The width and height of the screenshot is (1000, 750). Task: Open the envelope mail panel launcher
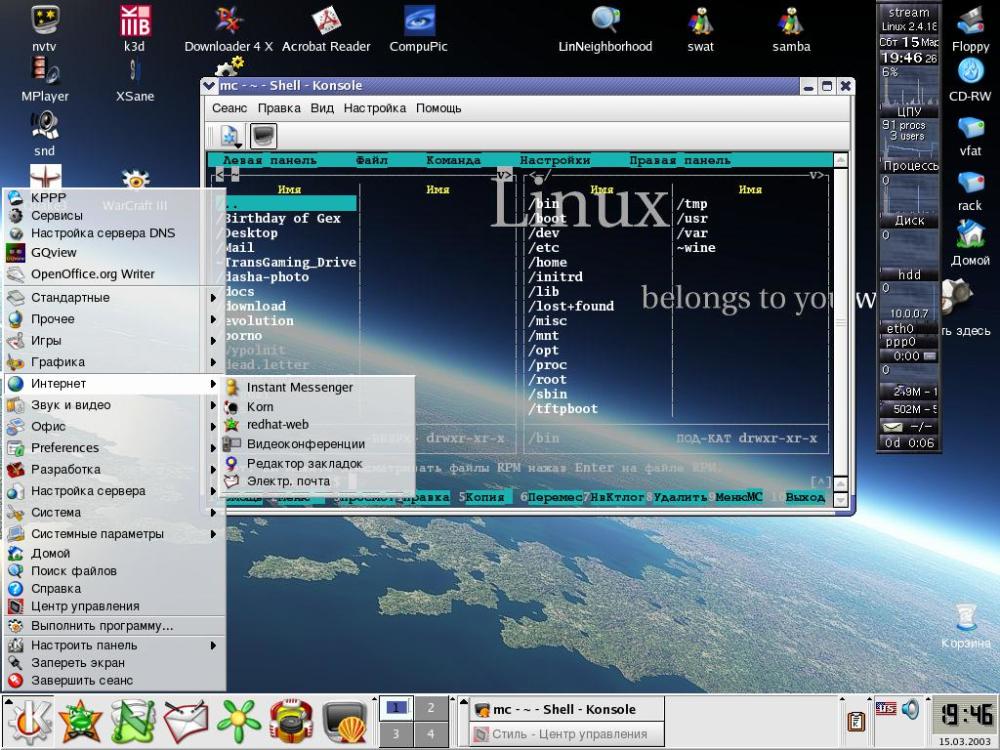click(186, 722)
